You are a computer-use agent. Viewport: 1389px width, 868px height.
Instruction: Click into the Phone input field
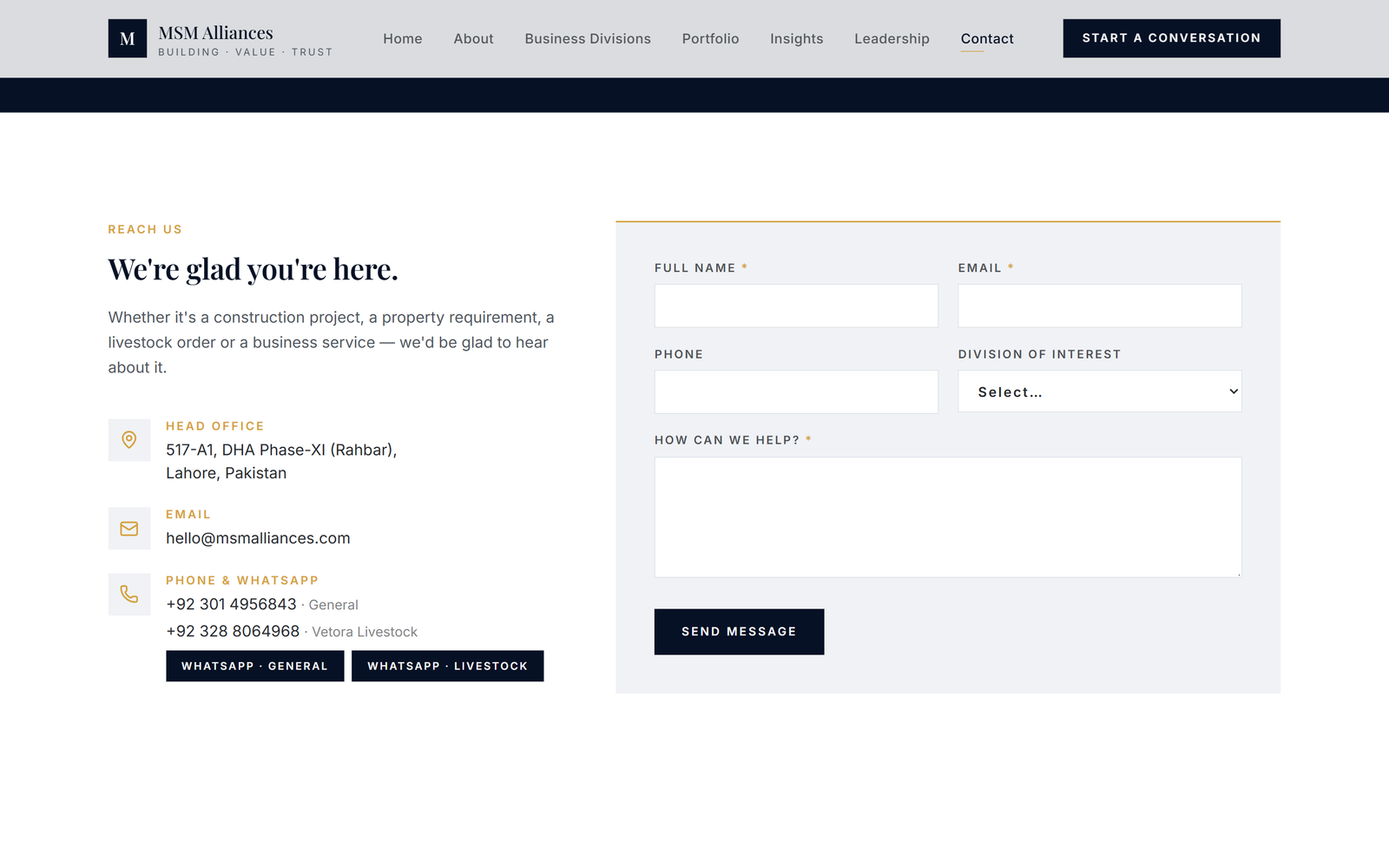[796, 391]
